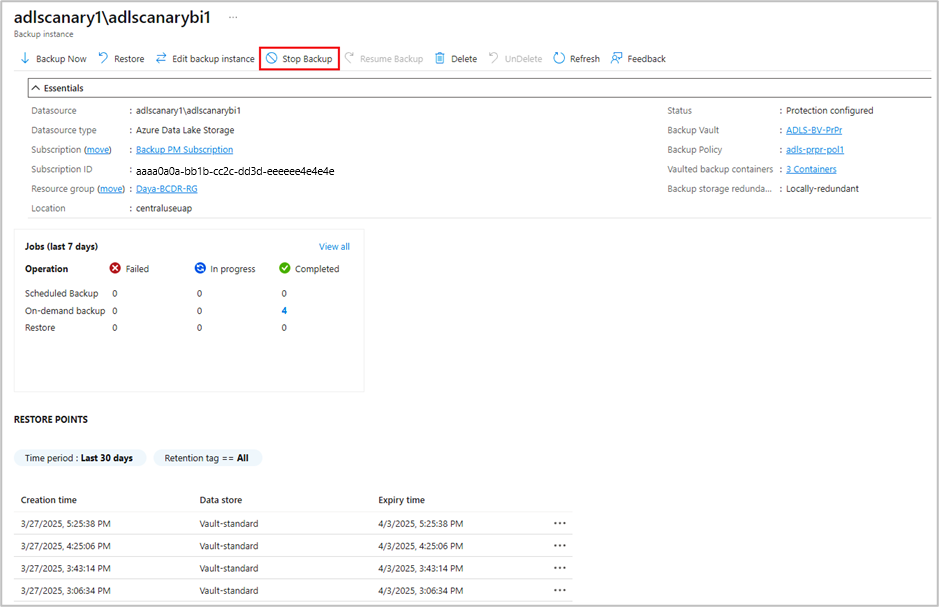Open the Retention tag All filter
Image resolution: width=939 pixels, height=607 pixels.
coord(207,458)
